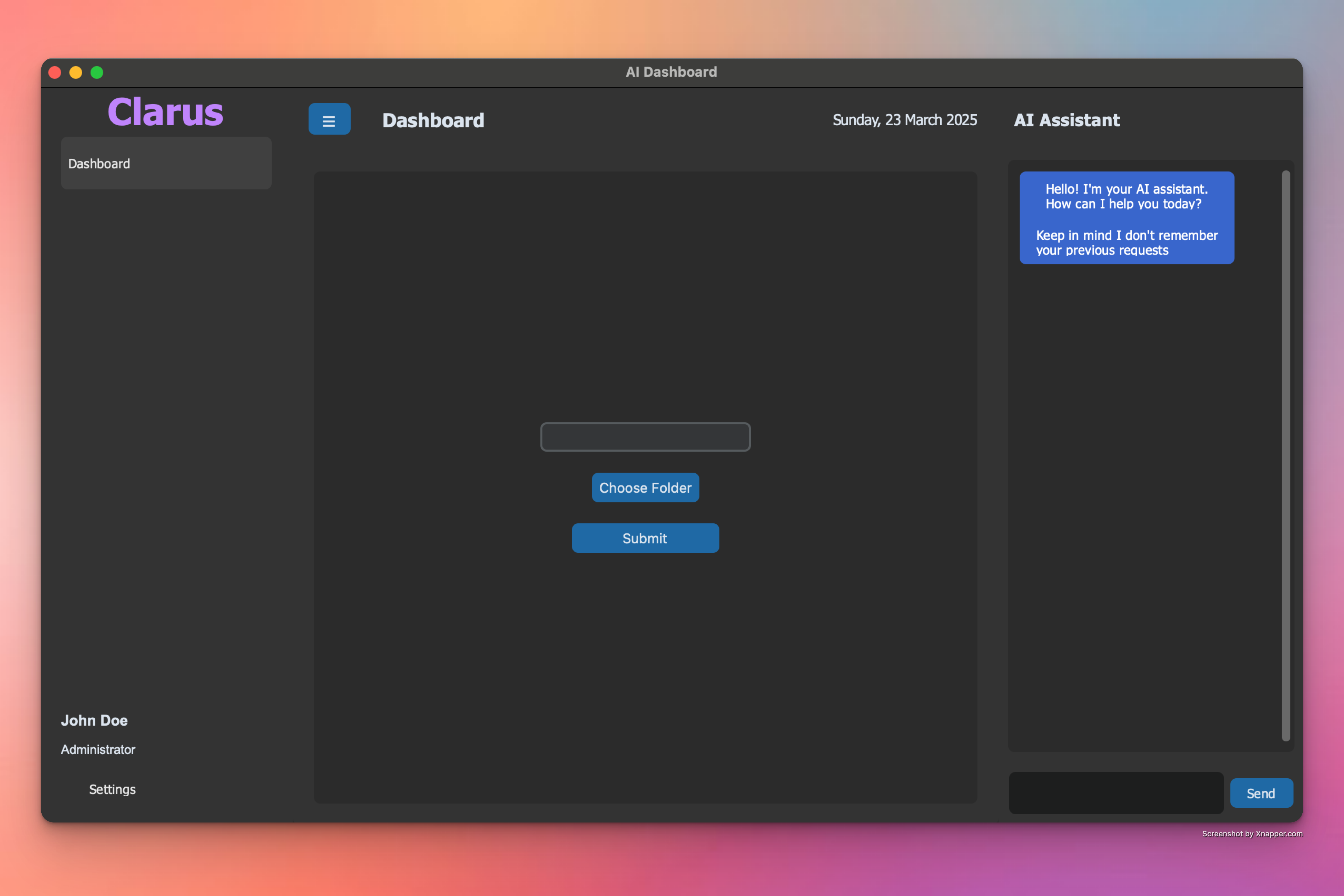Send the AI assistant message
The height and width of the screenshot is (896, 1344).
point(1261,793)
